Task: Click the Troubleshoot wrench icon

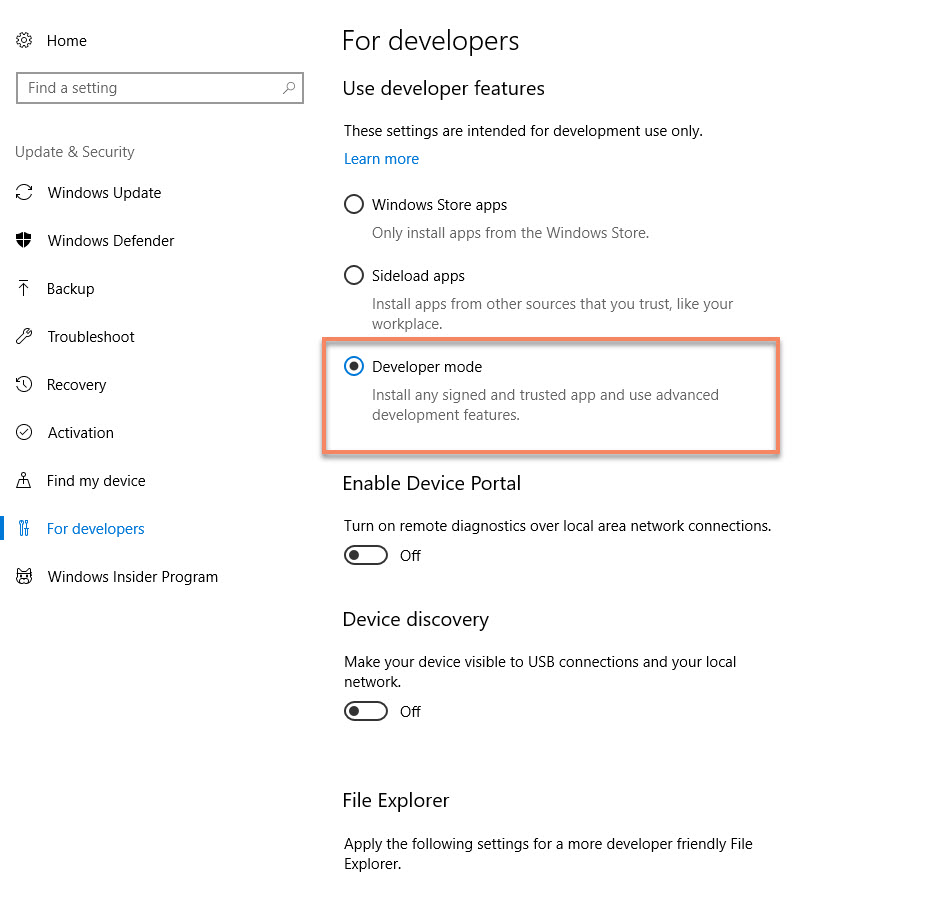Action: [24, 337]
